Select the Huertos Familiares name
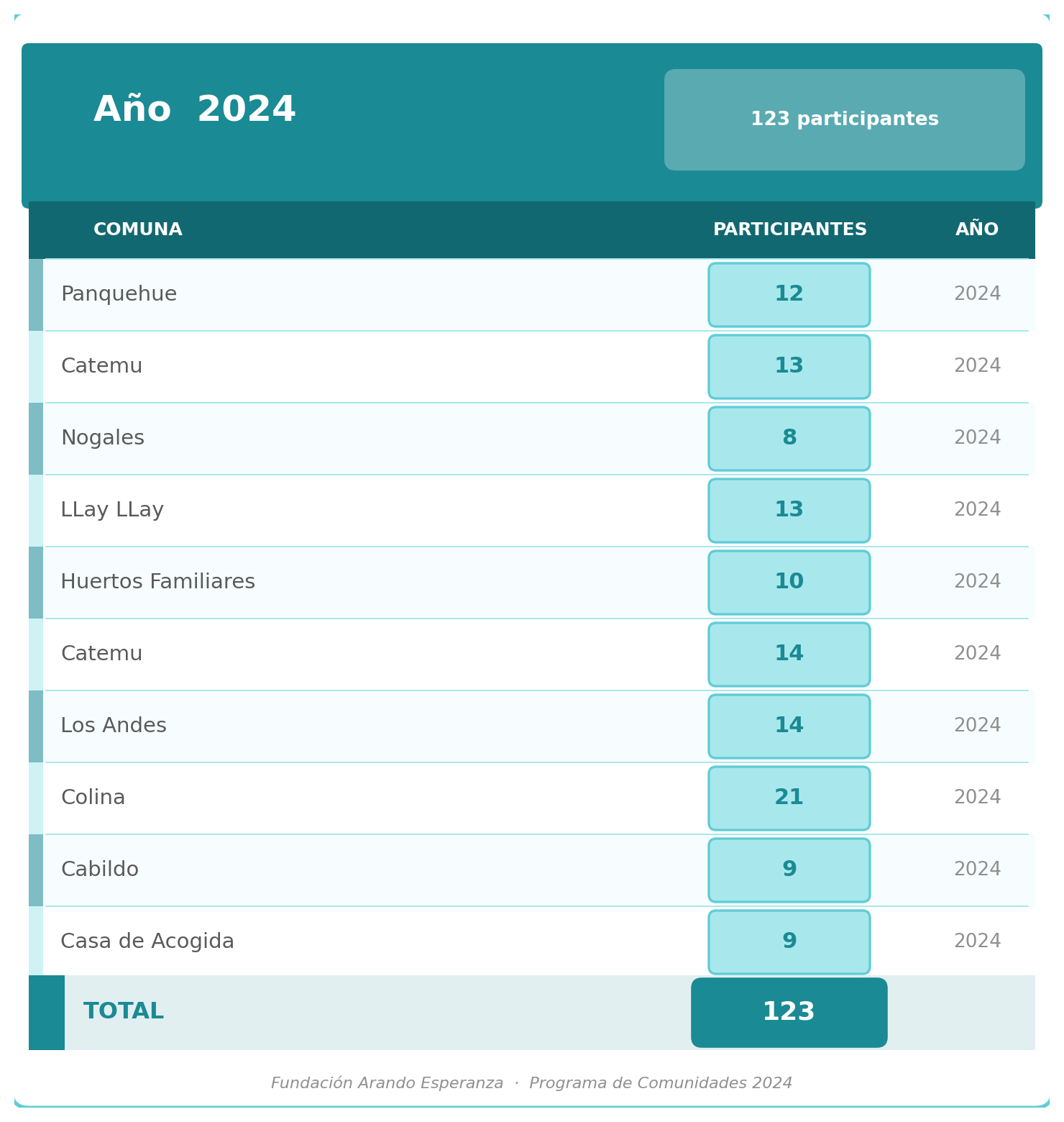The image size is (1064, 1122). [158, 583]
